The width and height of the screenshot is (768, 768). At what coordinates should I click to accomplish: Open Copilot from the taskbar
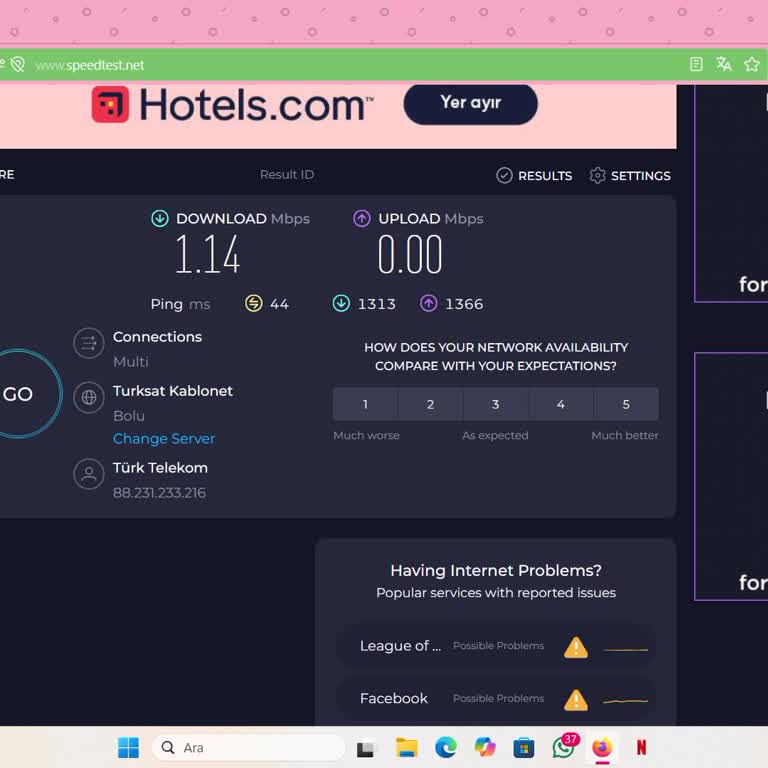[x=485, y=747]
